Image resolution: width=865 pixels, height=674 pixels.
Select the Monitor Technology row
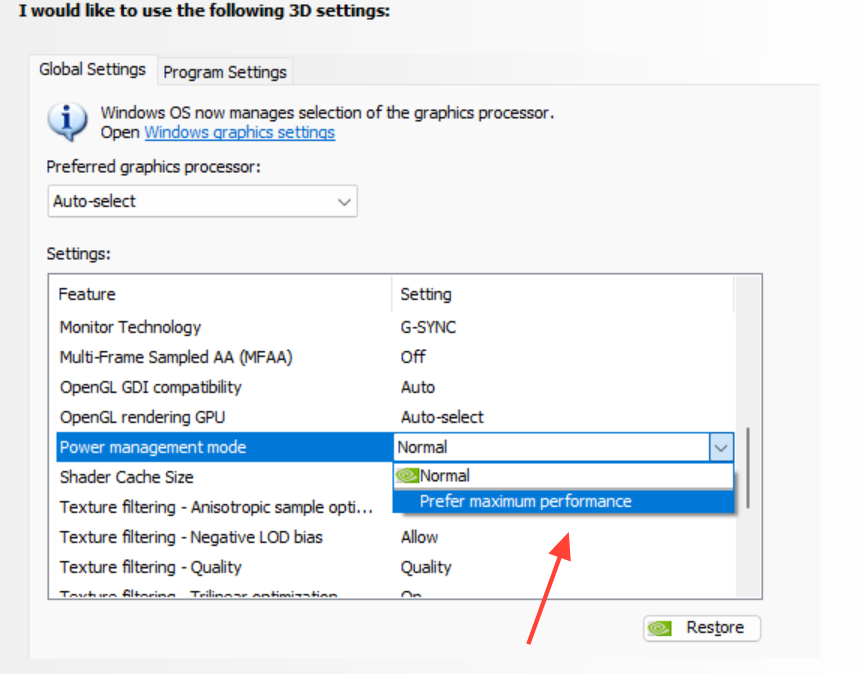tap(395, 327)
